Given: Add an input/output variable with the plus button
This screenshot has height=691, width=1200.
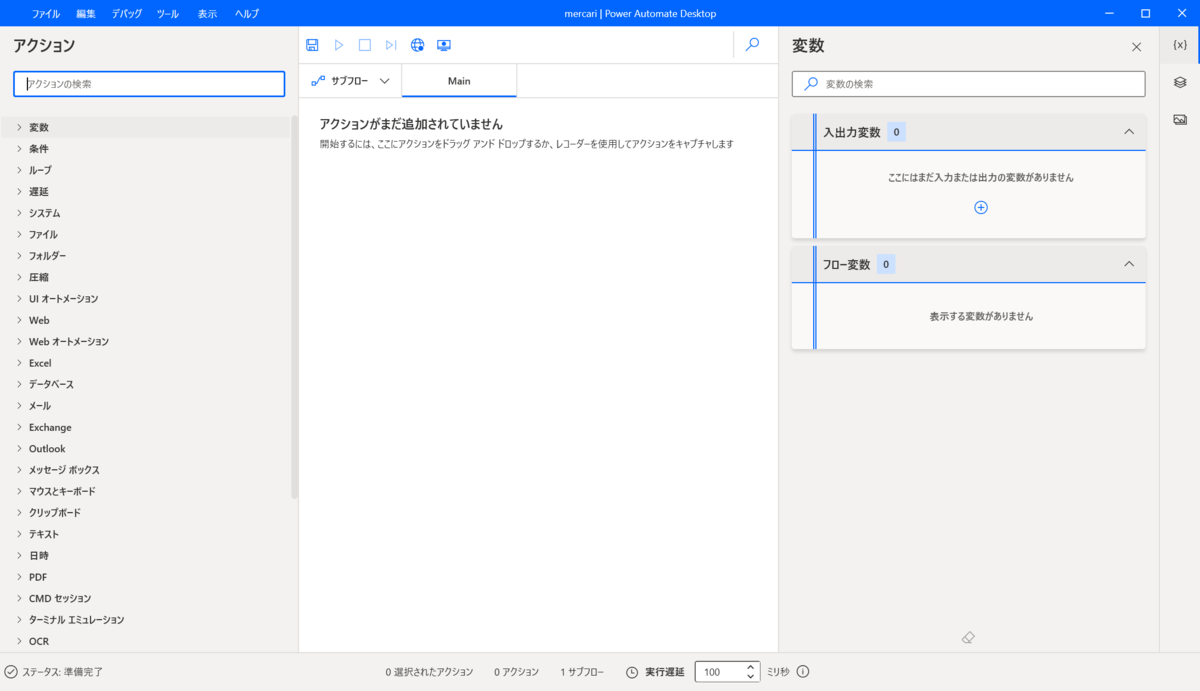Looking at the screenshot, I should click(981, 207).
